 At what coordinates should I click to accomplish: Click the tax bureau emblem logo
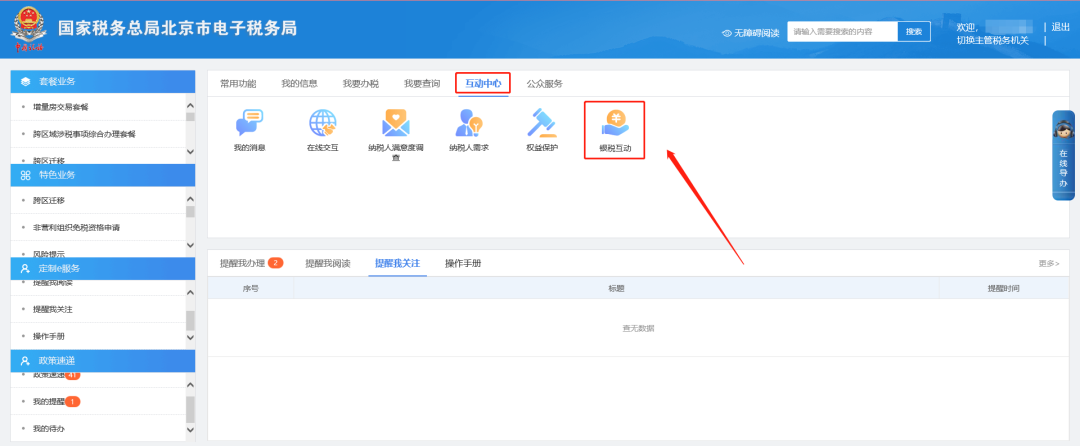click(28, 29)
